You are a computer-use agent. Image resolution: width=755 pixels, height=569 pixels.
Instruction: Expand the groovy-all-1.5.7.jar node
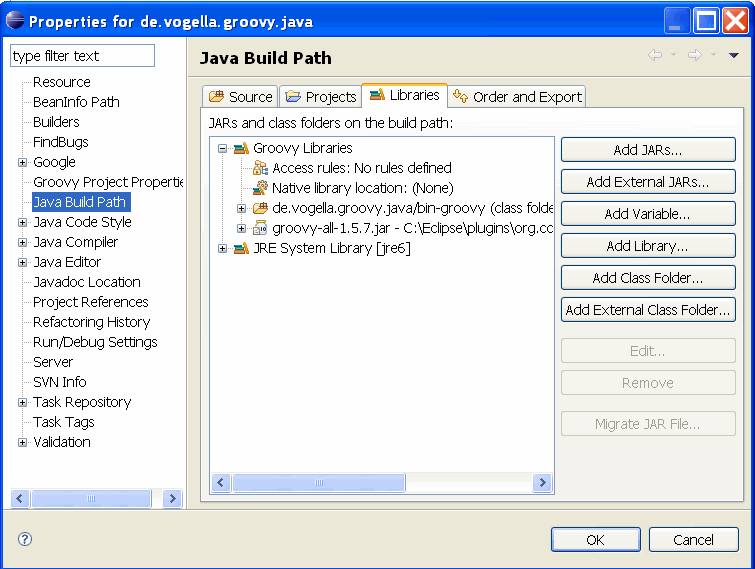(242, 228)
